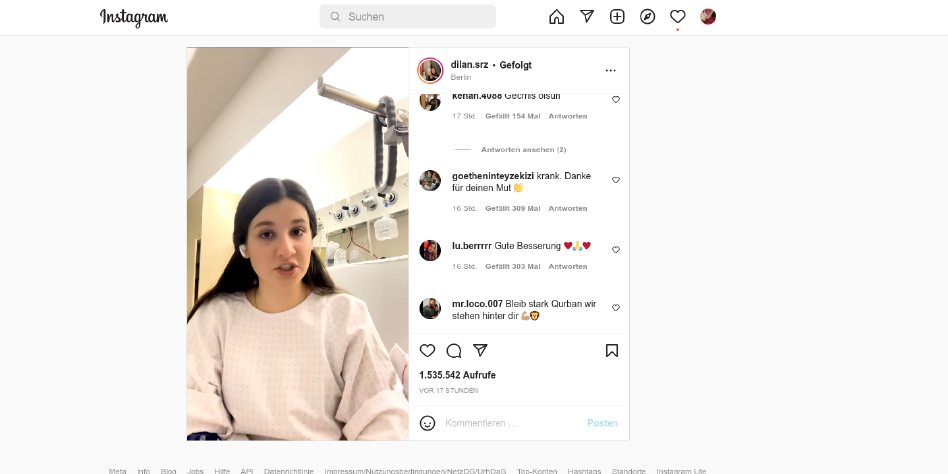
Task: Open the dilan.srz profile username link
Action: click(x=469, y=65)
